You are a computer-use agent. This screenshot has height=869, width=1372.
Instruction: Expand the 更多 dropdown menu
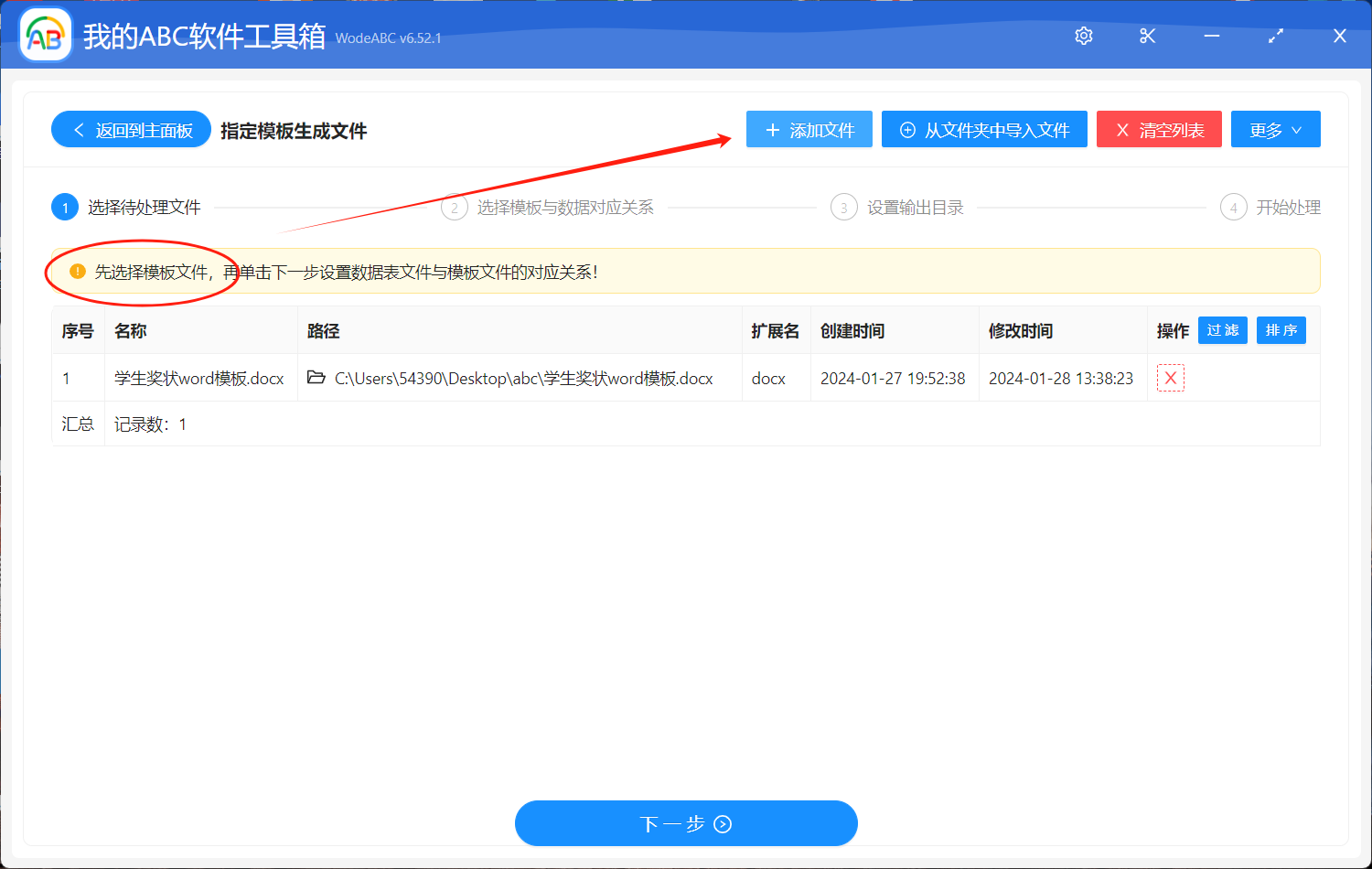pyautogui.click(x=1275, y=129)
